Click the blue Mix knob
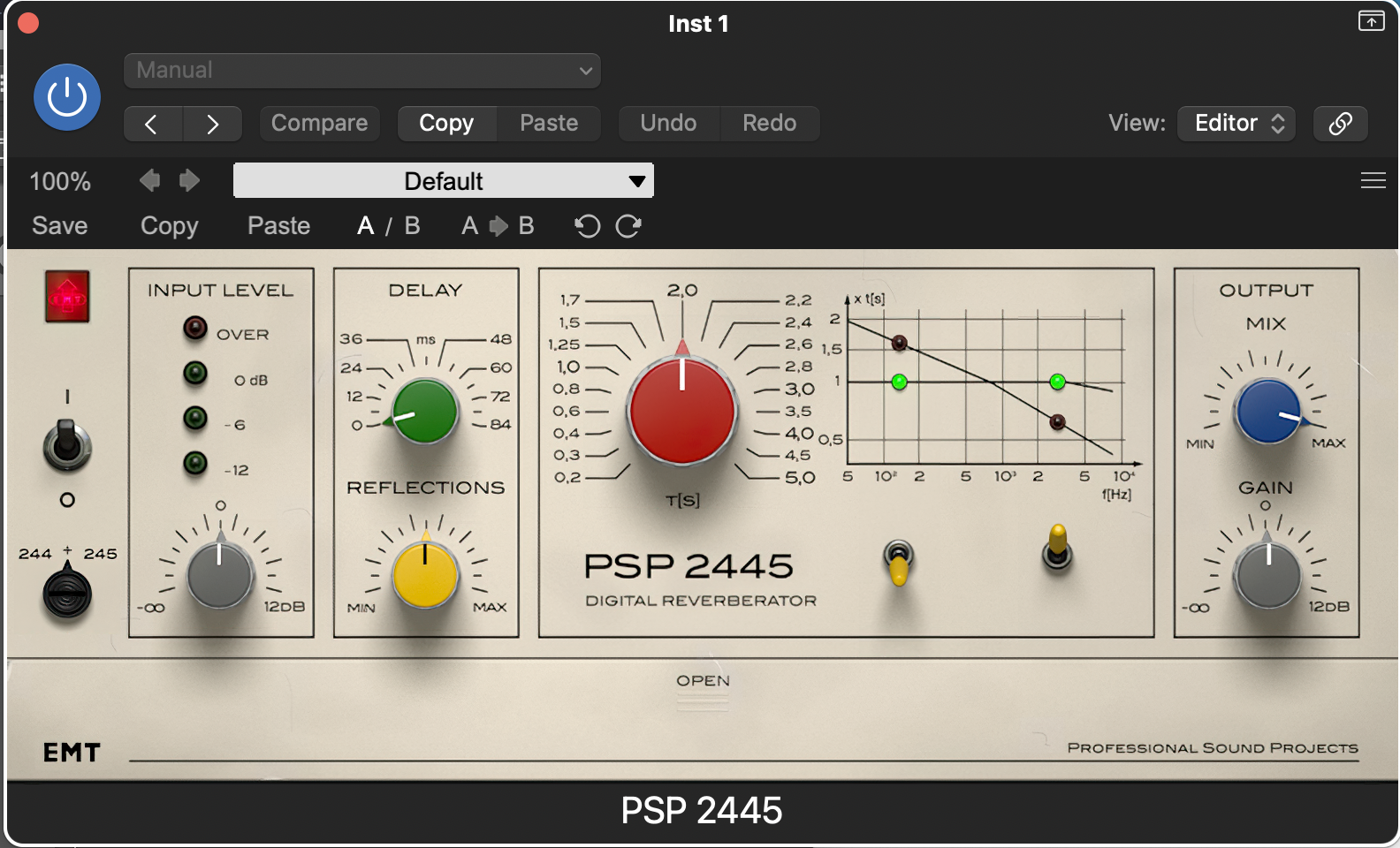The height and width of the screenshot is (848, 1400). pyautogui.click(x=1268, y=412)
